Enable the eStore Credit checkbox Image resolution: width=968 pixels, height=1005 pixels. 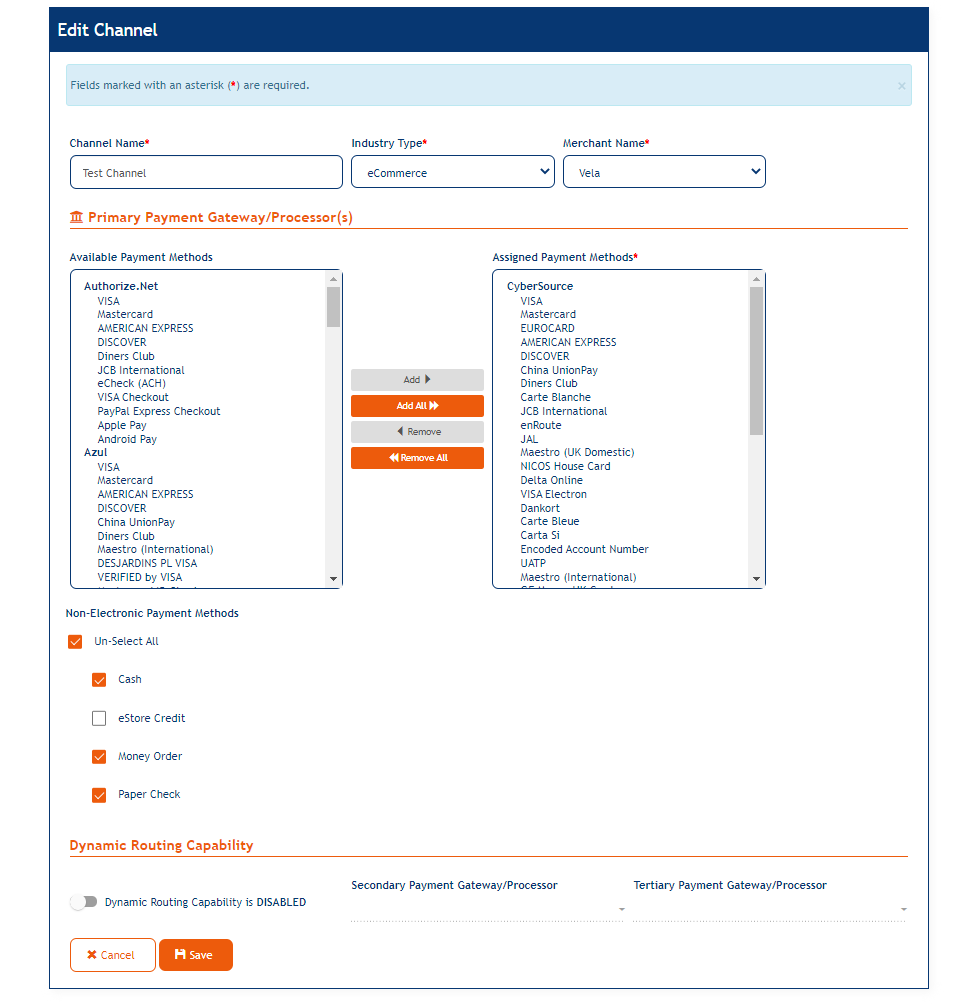click(x=99, y=718)
